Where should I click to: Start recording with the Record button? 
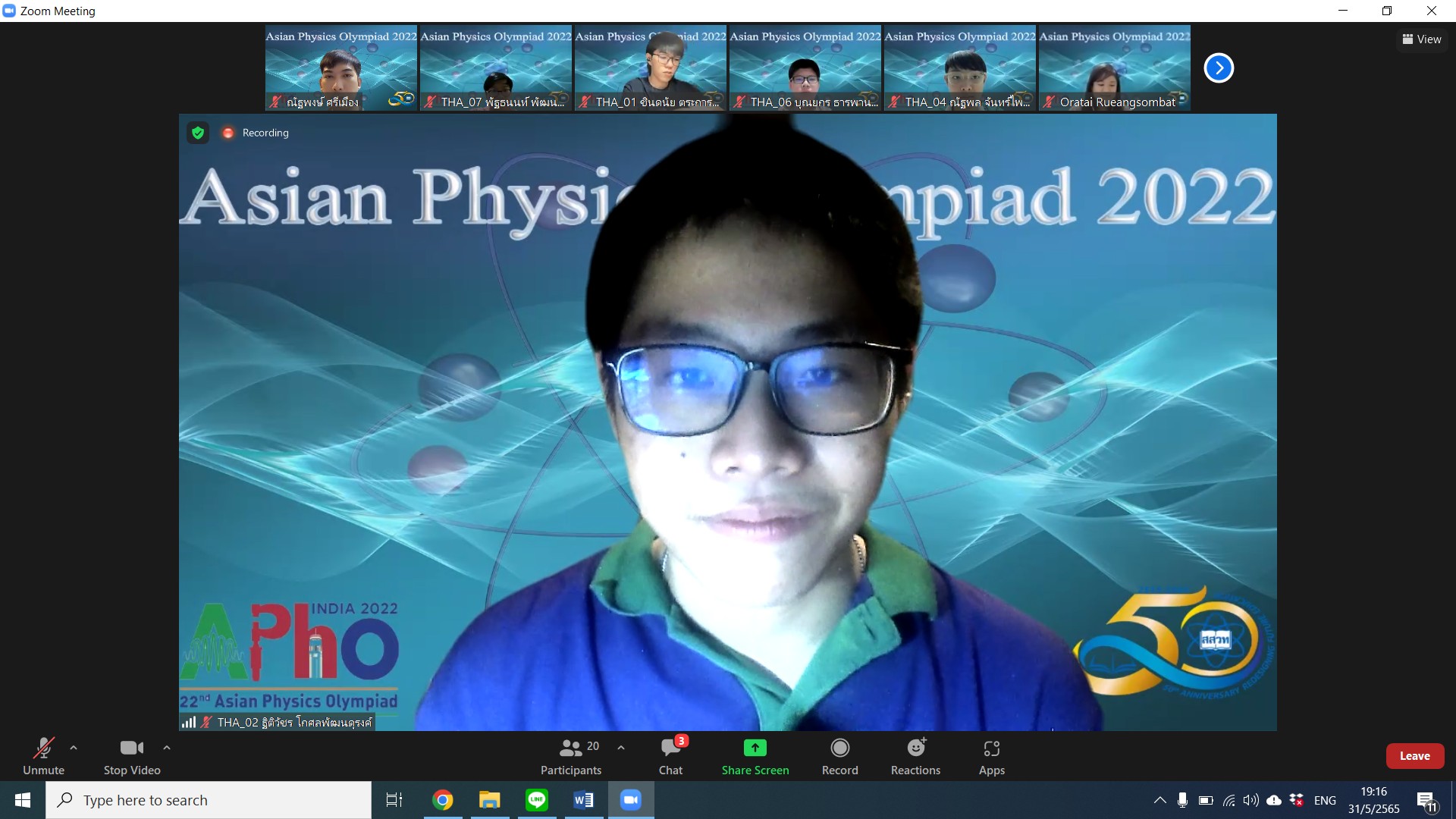coord(840,756)
